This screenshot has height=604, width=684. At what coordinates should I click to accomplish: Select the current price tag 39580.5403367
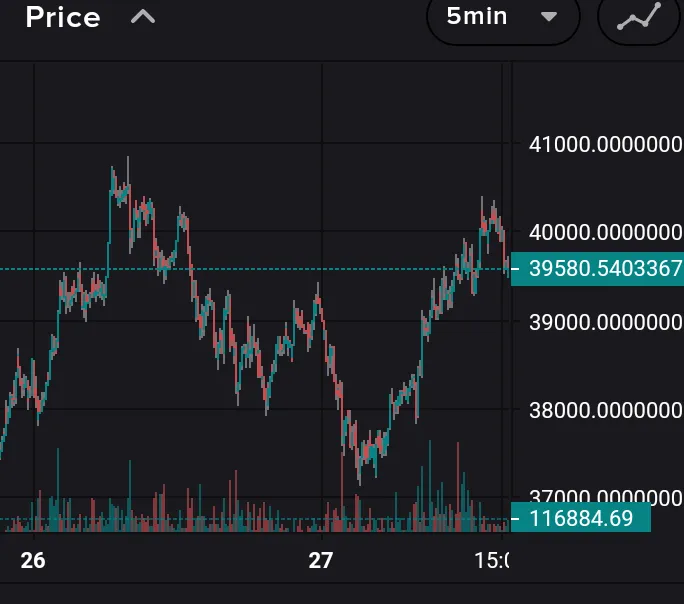coord(597,269)
